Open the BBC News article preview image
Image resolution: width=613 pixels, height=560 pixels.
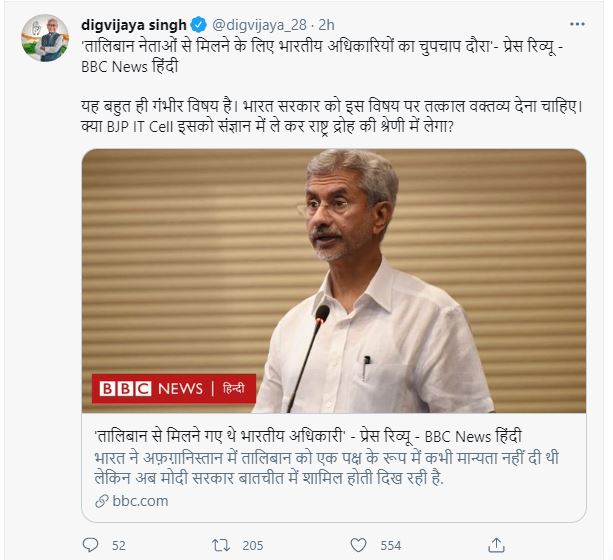[x=333, y=281]
